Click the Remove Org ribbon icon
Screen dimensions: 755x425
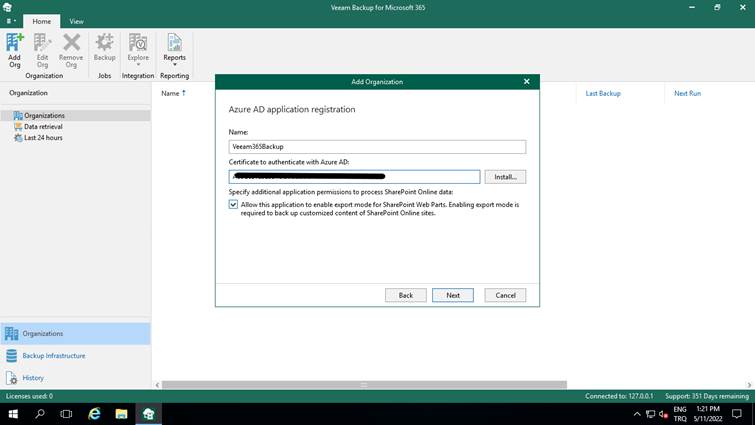pyautogui.click(x=71, y=50)
